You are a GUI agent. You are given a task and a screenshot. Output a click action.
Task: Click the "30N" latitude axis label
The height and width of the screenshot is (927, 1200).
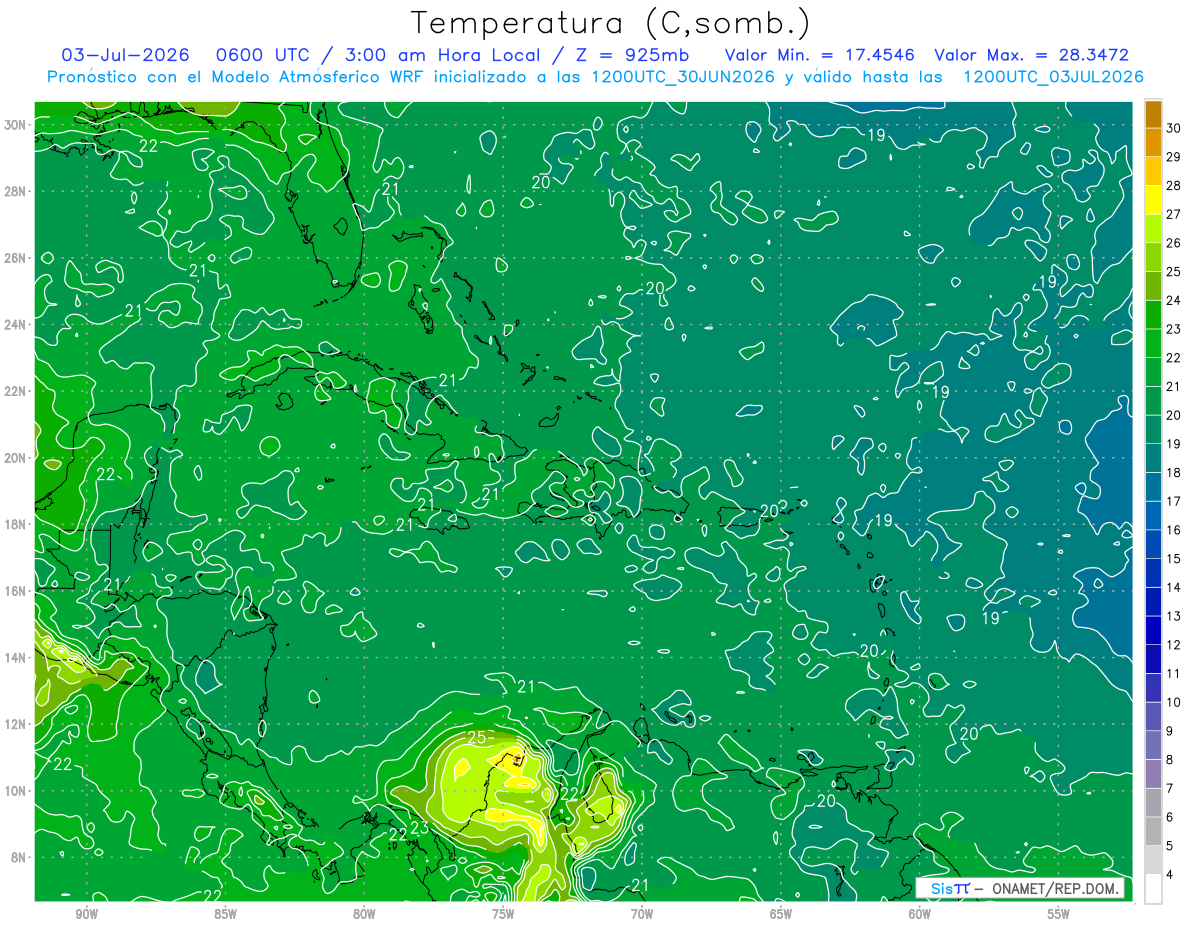pyautogui.click(x=17, y=125)
